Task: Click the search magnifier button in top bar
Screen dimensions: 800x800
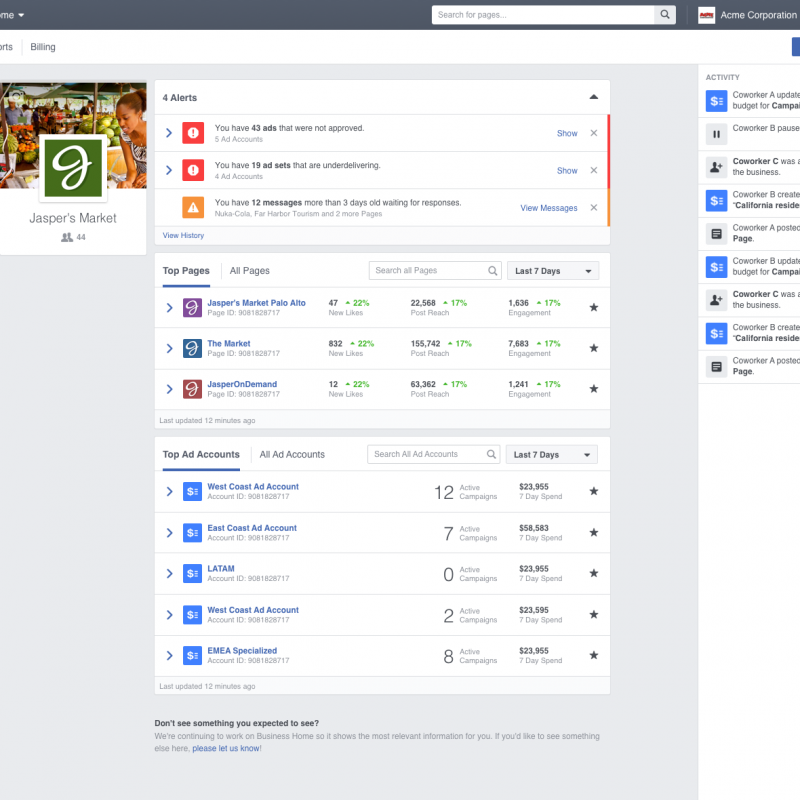Action: point(665,15)
